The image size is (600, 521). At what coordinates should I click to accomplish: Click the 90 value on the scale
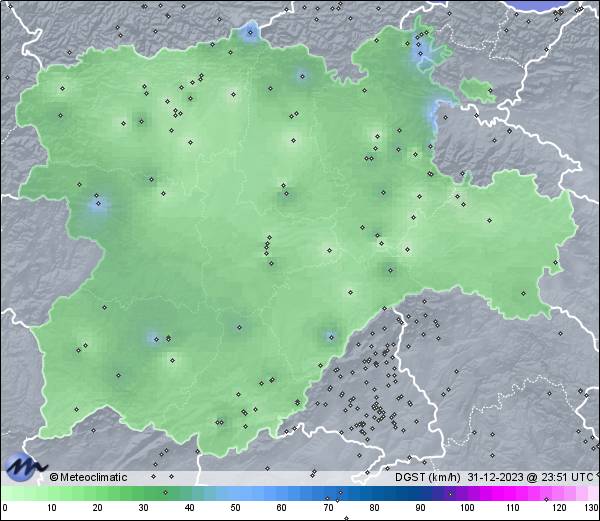(x=420, y=508)
